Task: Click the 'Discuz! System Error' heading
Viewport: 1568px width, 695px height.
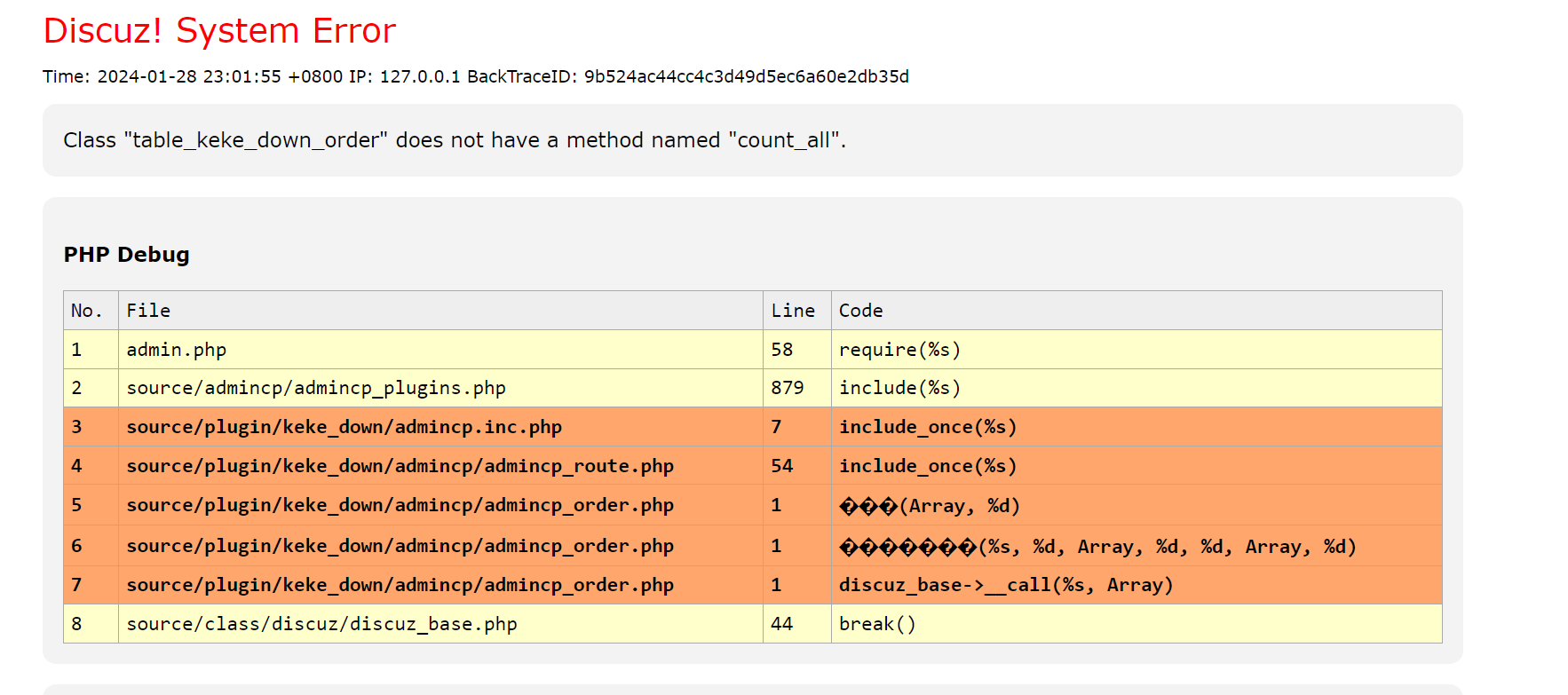Action: (219, 31)
